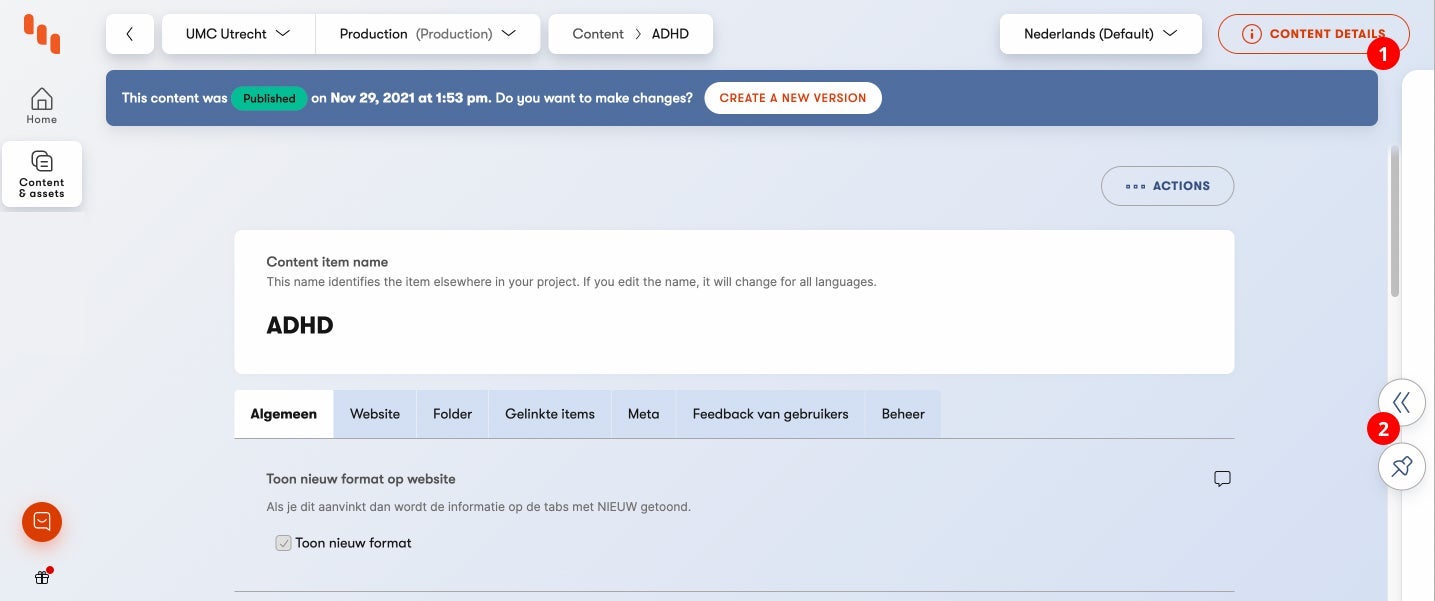The width and height of the screenshot is (1435, 601).
Task: Go to Home in the sidebar
Action: (x=42, y=105)
